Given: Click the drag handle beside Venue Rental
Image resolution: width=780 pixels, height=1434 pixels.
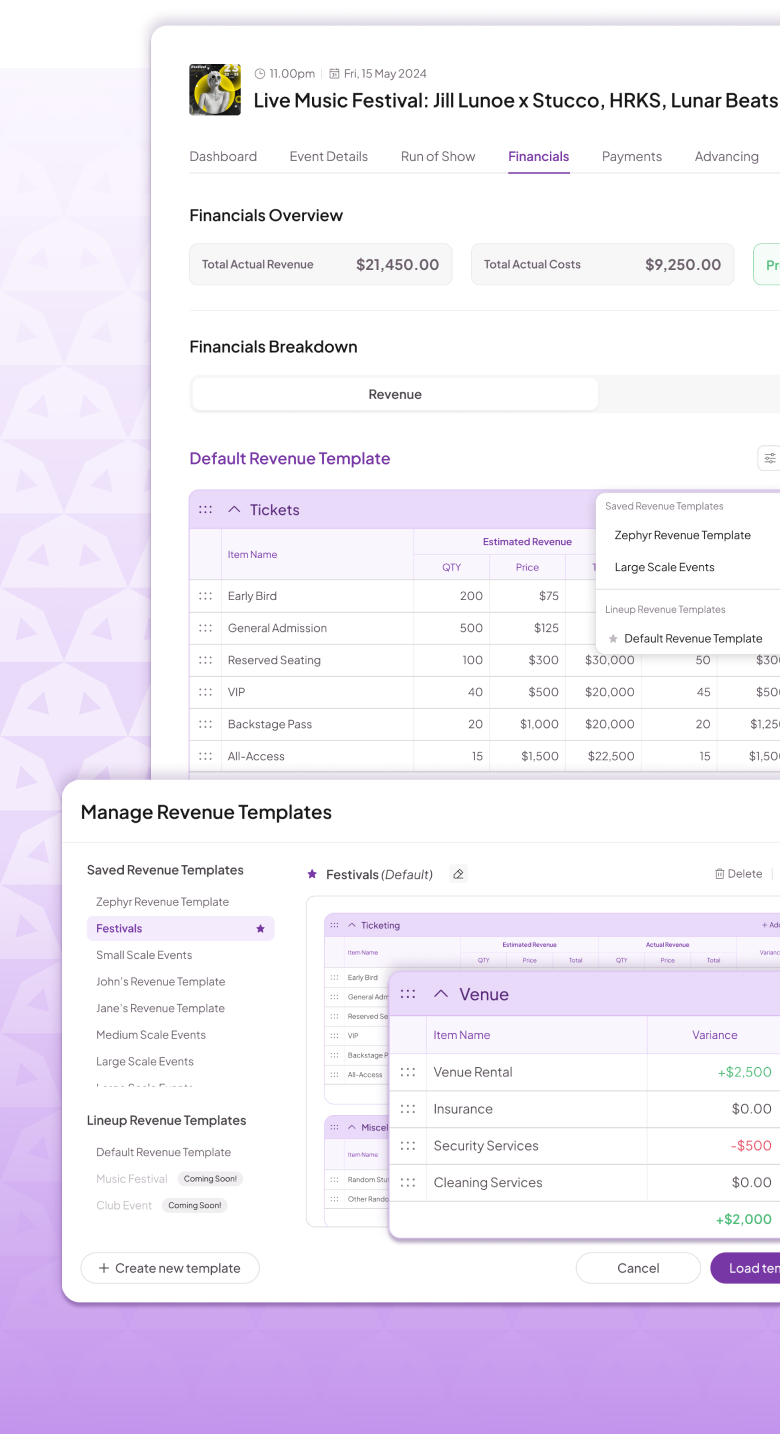Looking at the screenshot, I should click(408, 1072).
